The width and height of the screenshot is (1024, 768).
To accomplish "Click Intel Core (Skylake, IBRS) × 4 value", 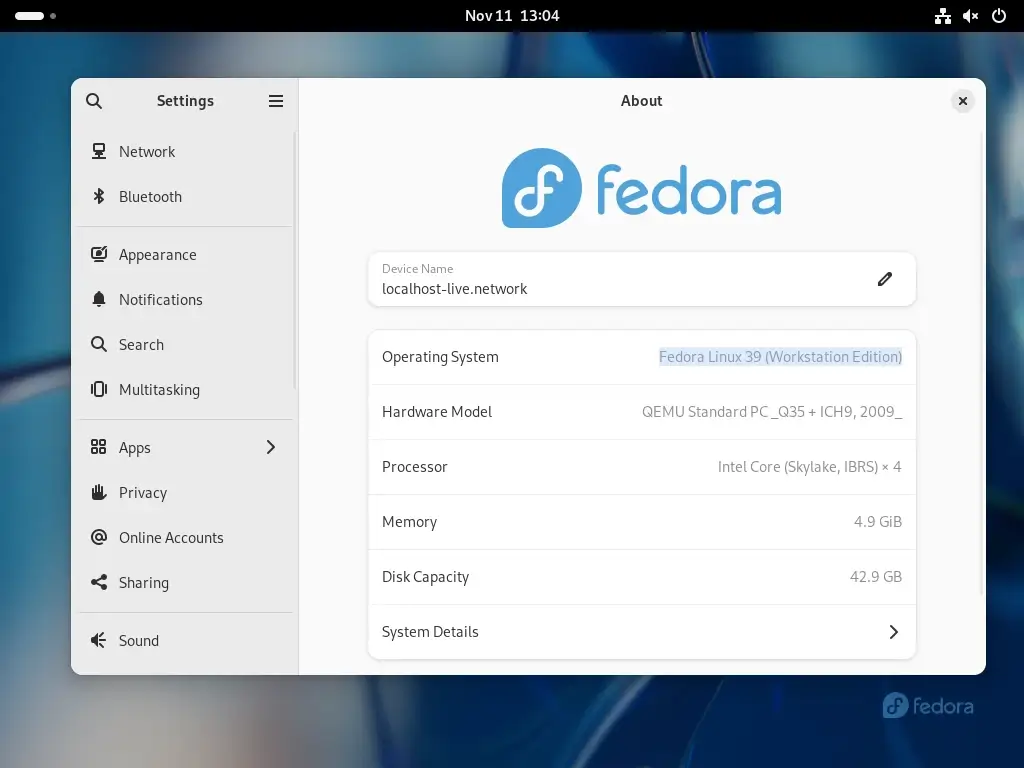I will point(809,466).
